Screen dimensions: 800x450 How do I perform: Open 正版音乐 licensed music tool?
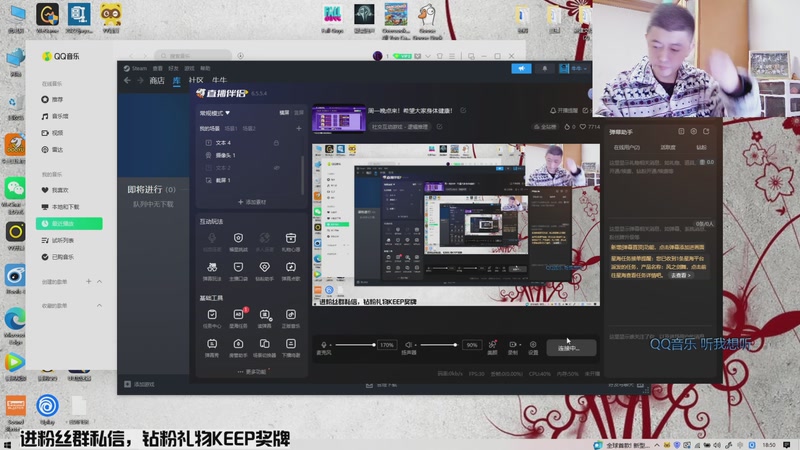pos(291,318)
